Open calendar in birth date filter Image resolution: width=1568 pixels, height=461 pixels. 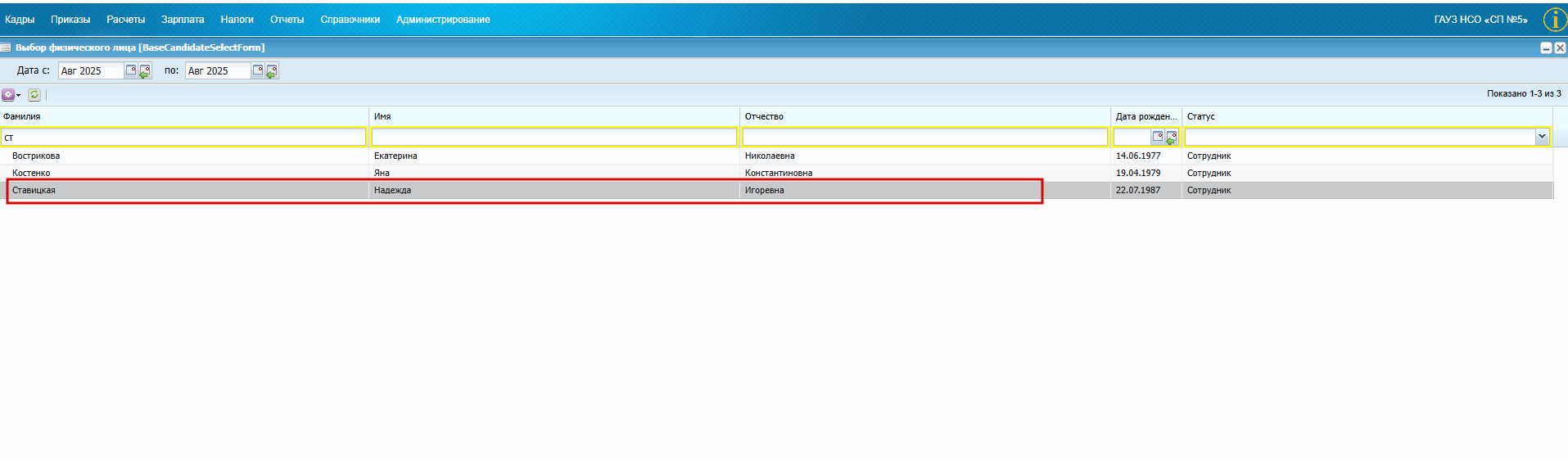click(x=1157, y=137)
